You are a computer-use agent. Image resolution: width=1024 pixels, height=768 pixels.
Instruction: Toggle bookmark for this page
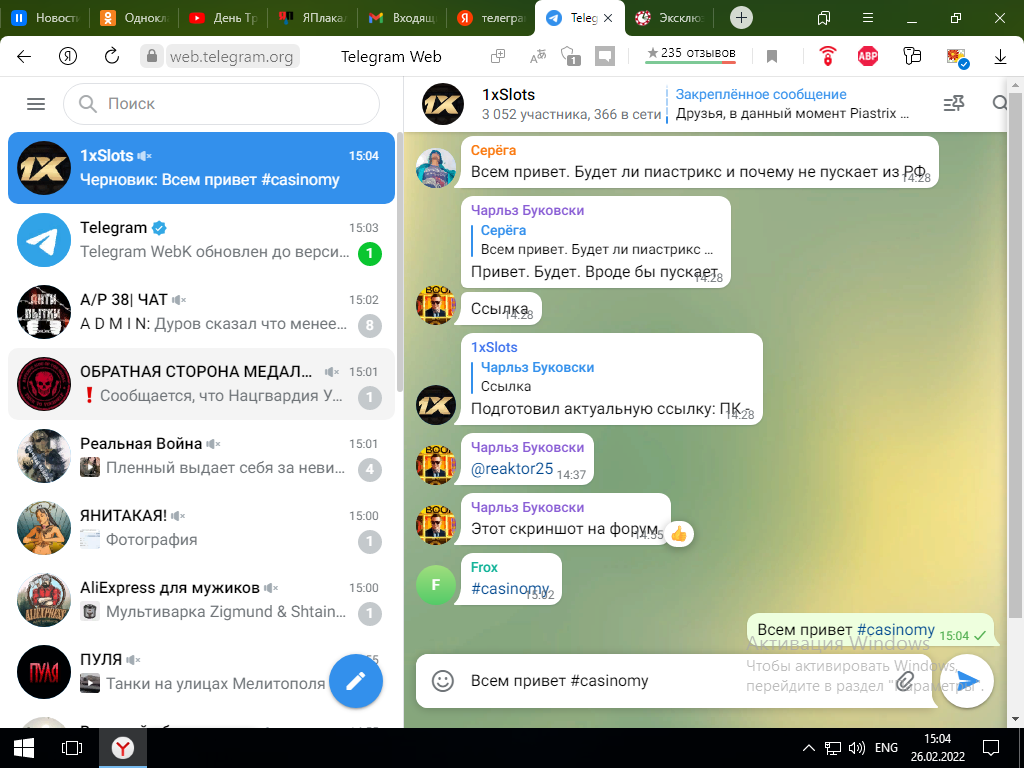pos(772,56)
